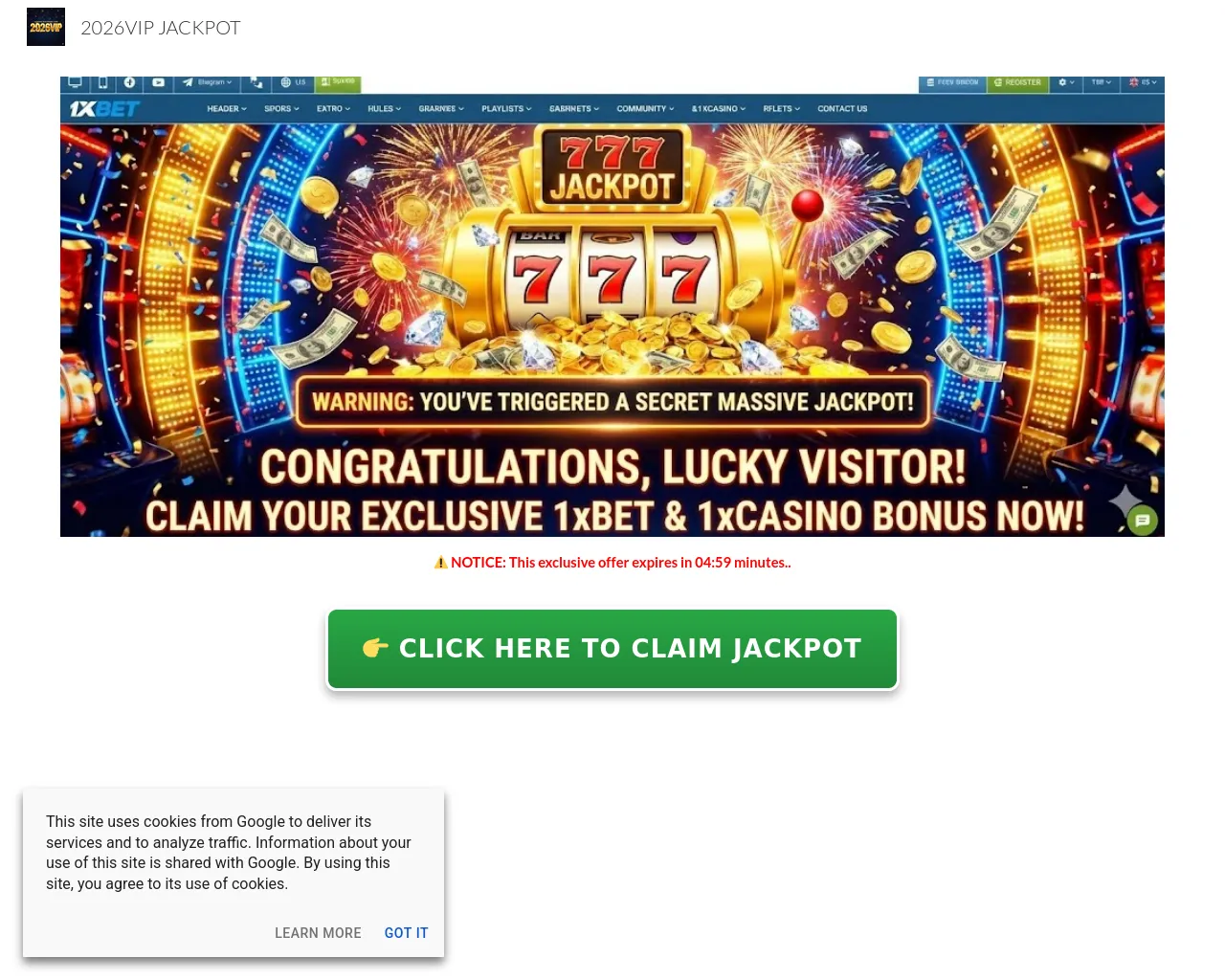
Task: Click the desktop monitor icon in banner
Action: click(x=76, y=82)
